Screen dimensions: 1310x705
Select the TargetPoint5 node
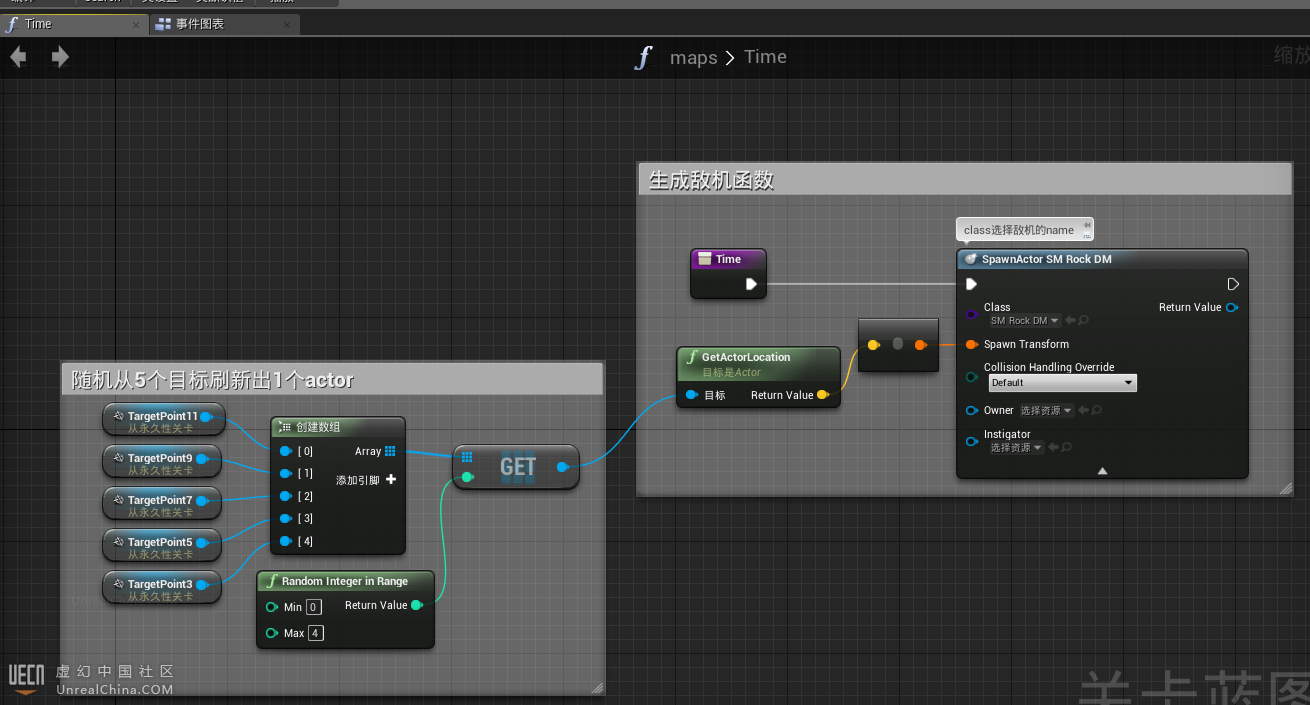161,546
